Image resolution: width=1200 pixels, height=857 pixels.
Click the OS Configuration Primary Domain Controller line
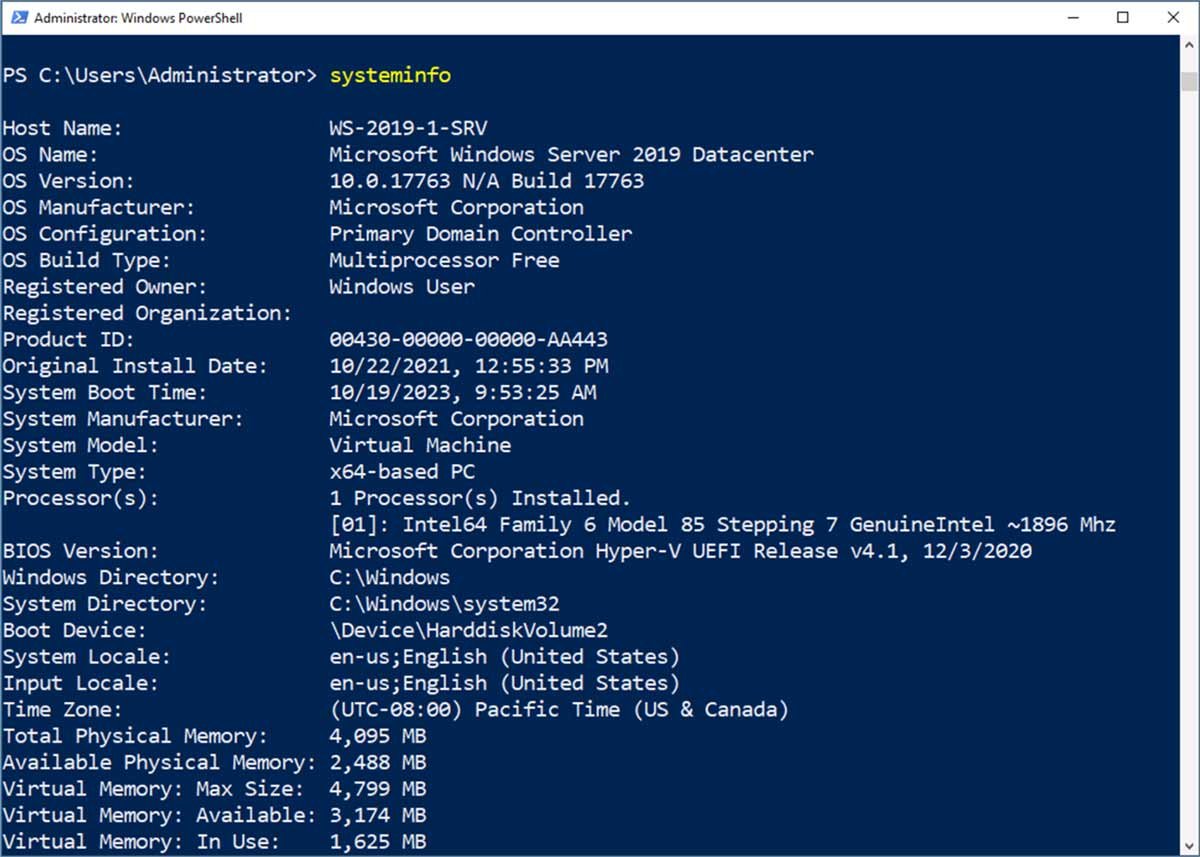[x=480, y=233]
